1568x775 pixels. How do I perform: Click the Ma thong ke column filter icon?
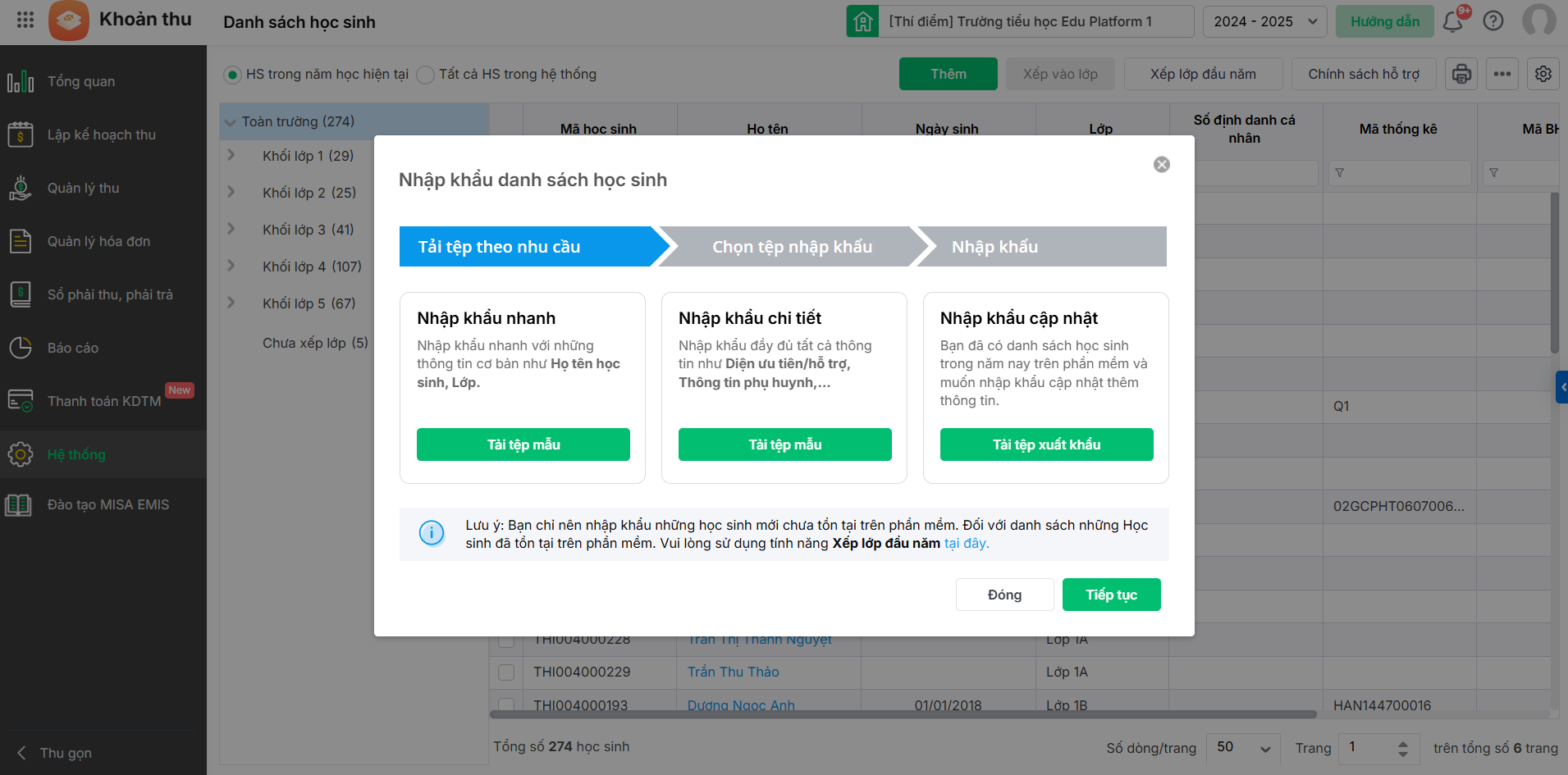[1340, 173]
